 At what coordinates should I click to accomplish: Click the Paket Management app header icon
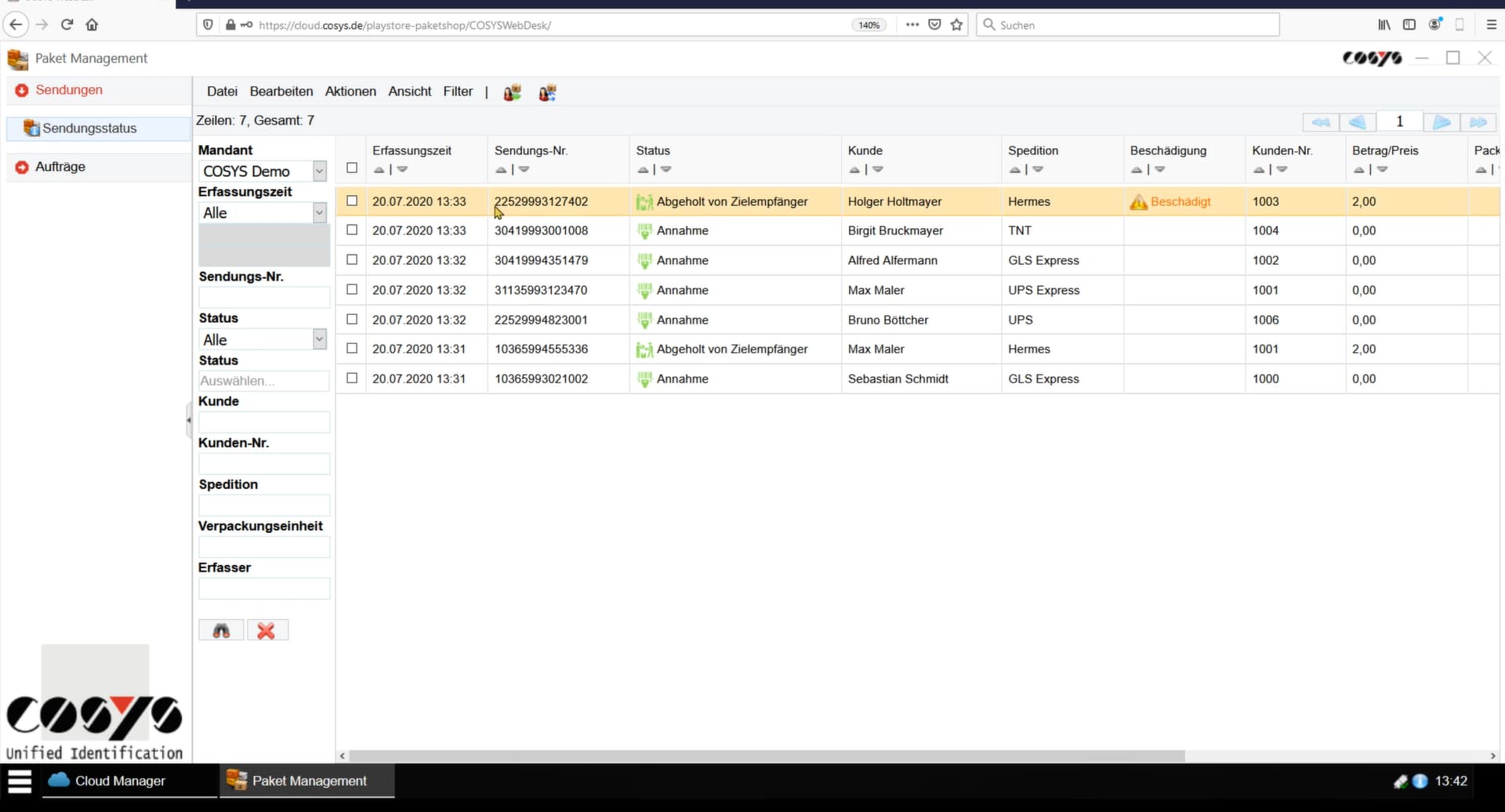17,59
